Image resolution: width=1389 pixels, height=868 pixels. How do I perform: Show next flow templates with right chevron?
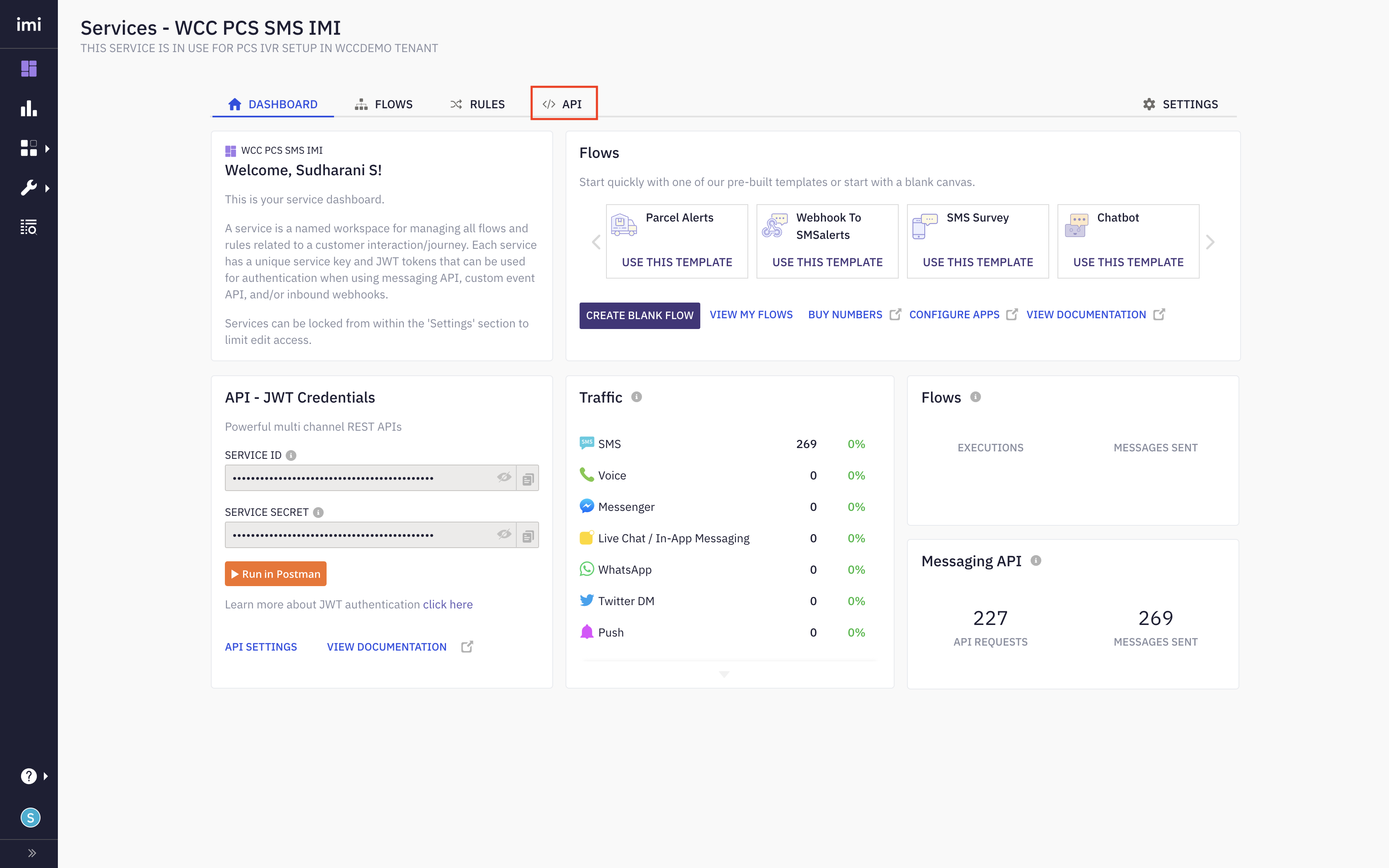click(x=1210, y=242)
